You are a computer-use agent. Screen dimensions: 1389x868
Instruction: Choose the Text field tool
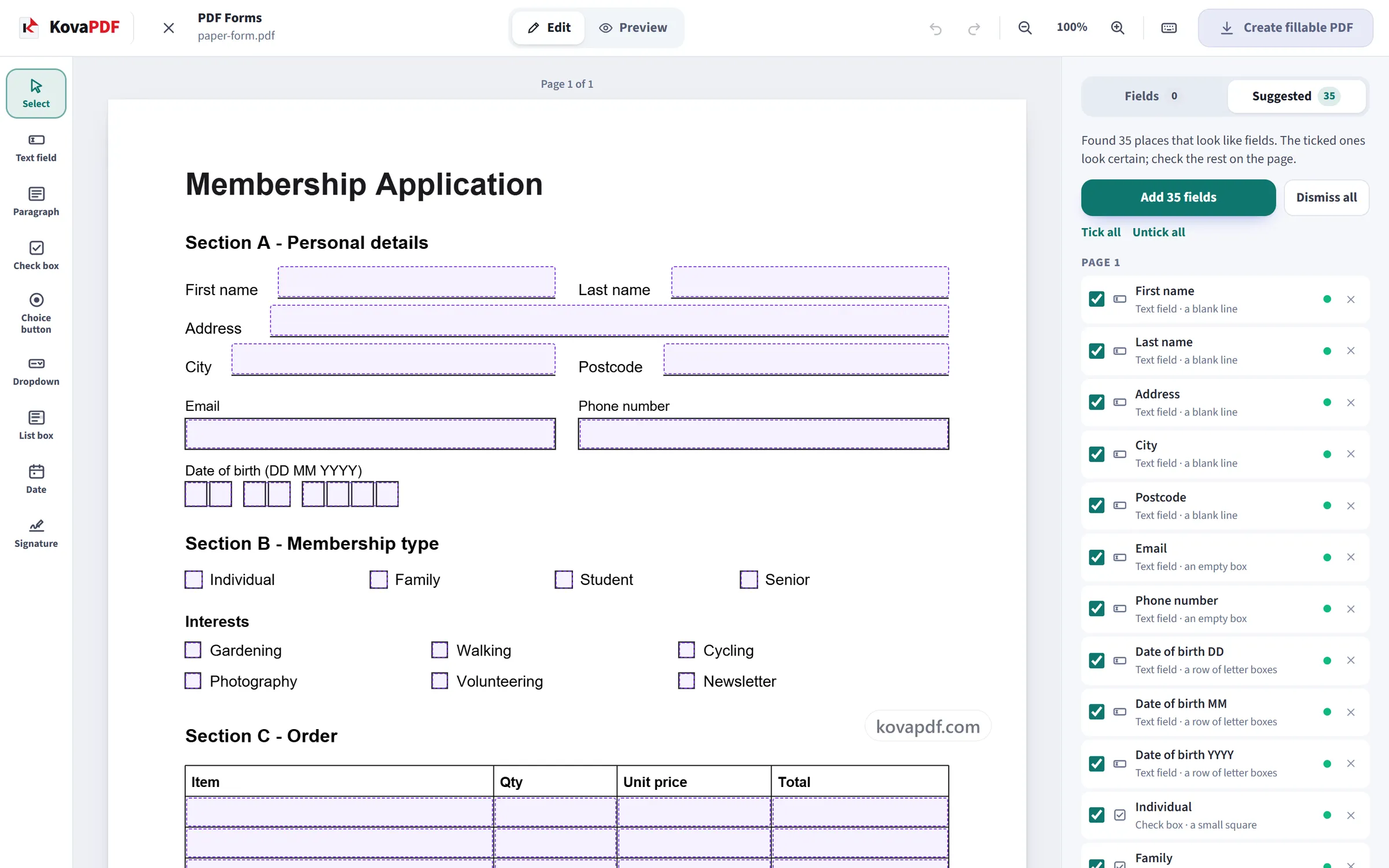click(36, 148)
